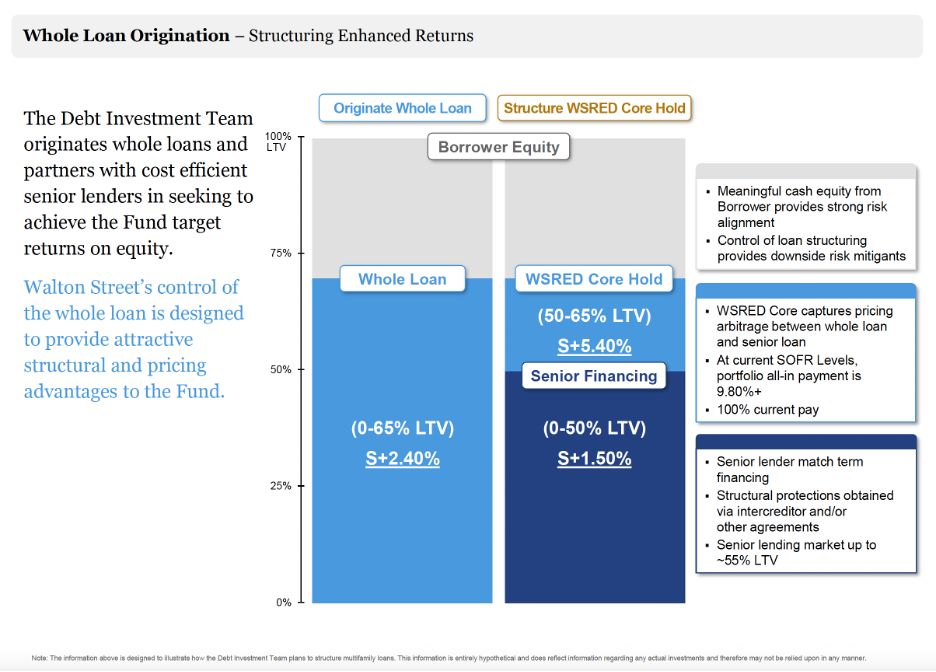Viewport: 936px width, 672px height.
Task: Click the (50-65% LTV) text
Action: tap(594, 316)
